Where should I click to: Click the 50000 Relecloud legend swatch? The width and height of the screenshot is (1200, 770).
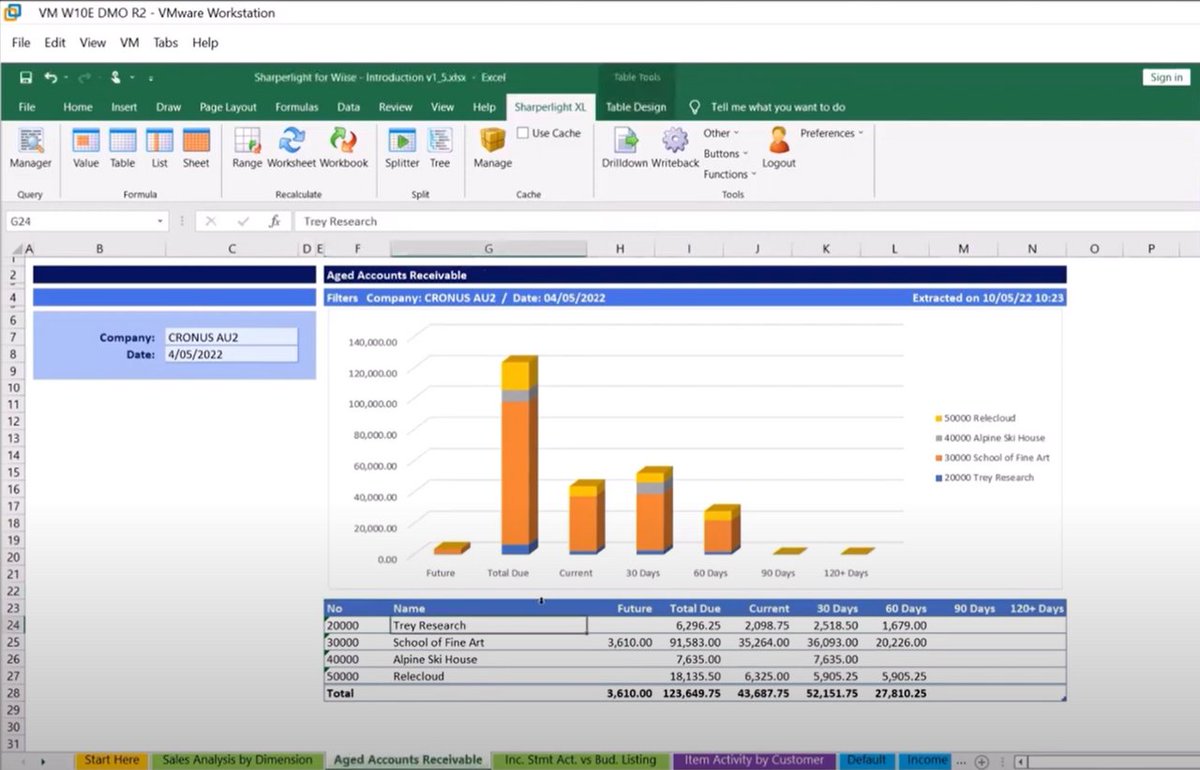[938, 418]
